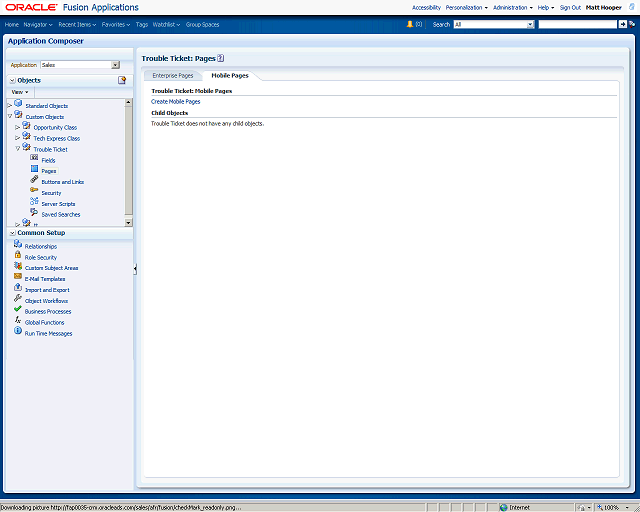Click the help icon beside Trouble Ticket: Pages
640x512 pixels.
(221, 58)
